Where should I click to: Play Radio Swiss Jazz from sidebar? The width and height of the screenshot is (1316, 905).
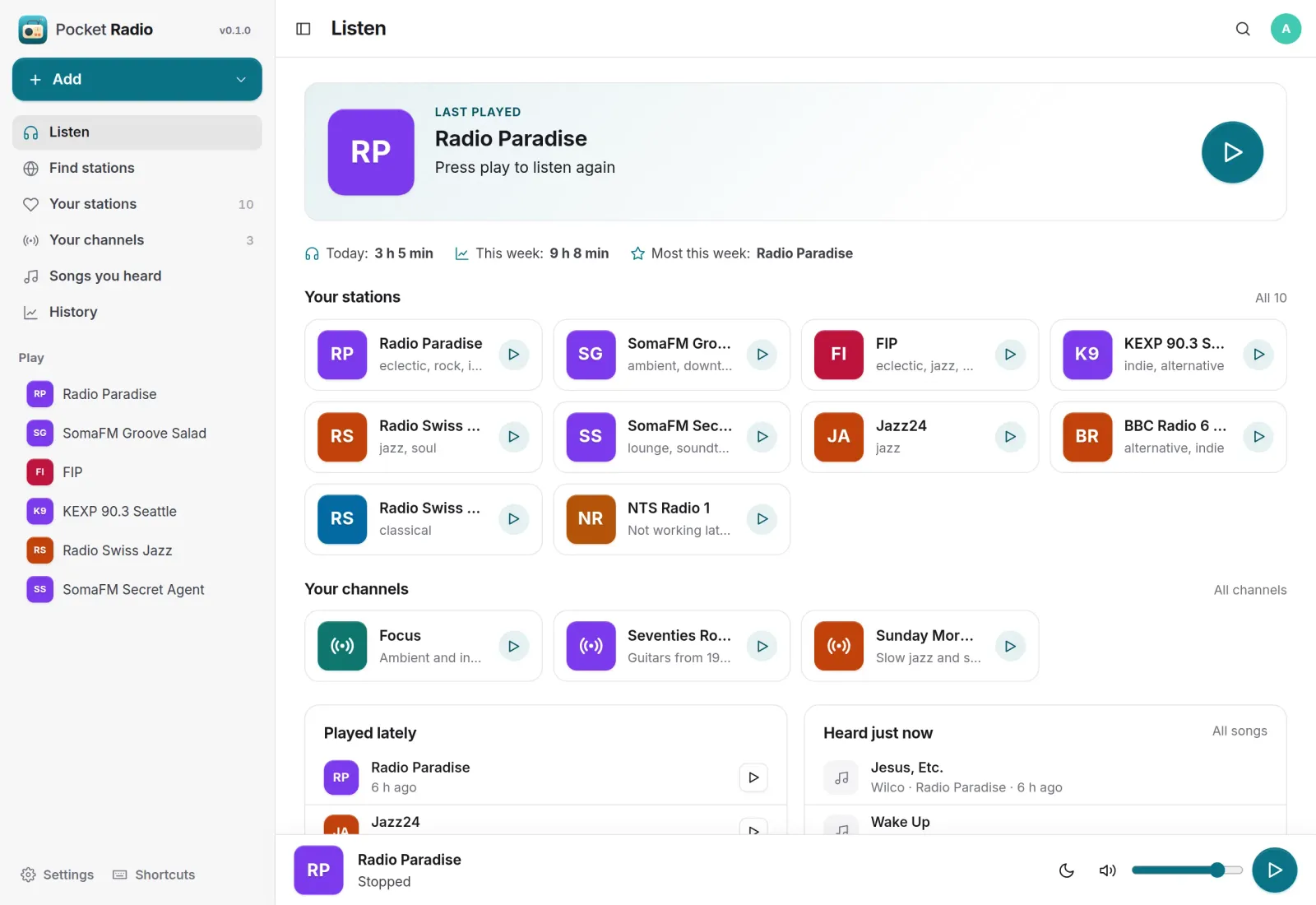click(137, 550)
